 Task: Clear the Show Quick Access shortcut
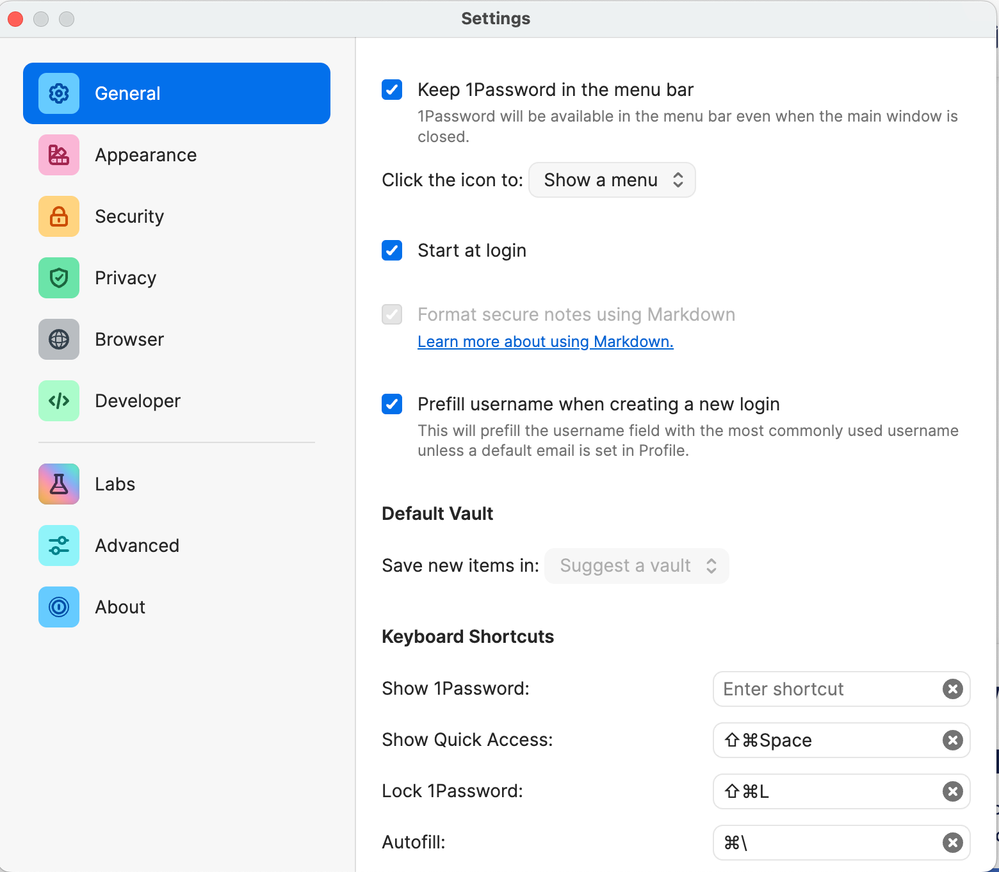[x=952, y=740]
